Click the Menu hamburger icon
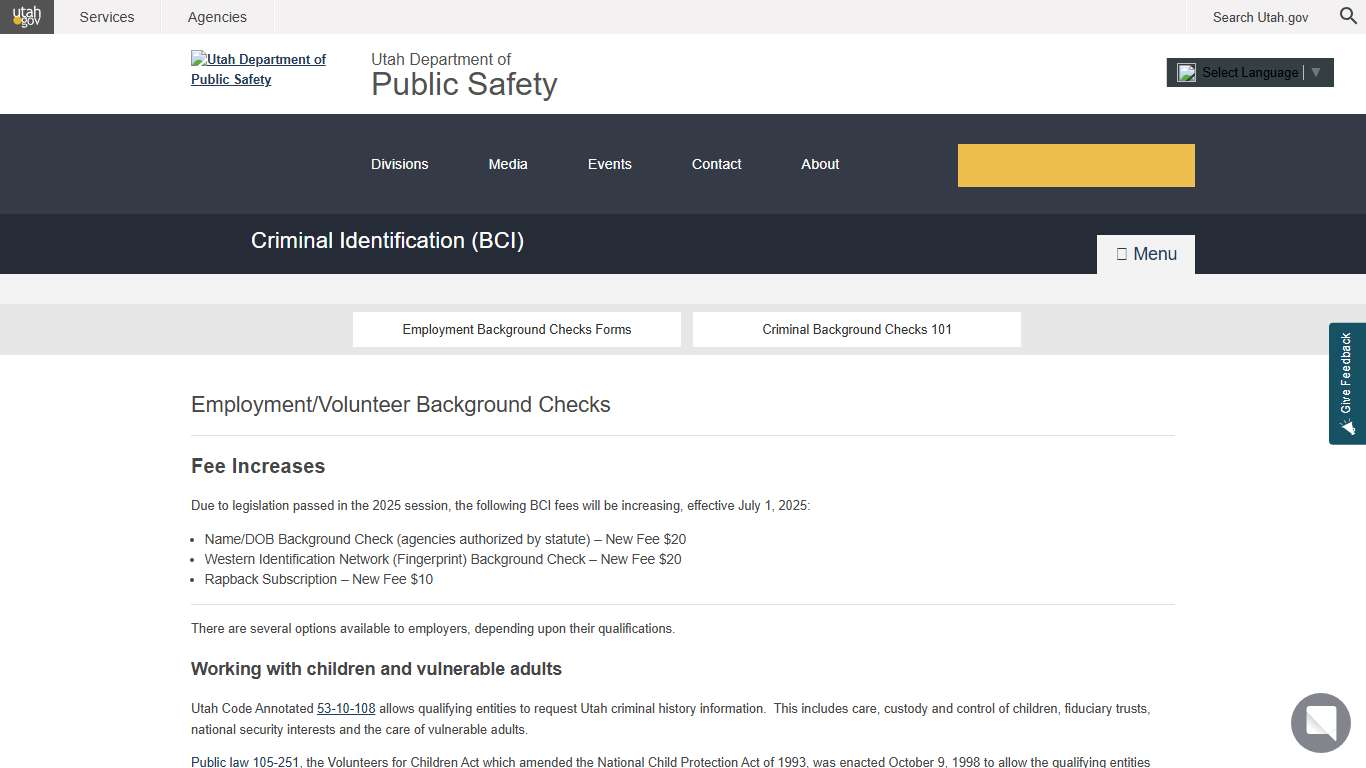This screenshot has width=1366, height=768. pyautogui.click(x=1122, y=254)
